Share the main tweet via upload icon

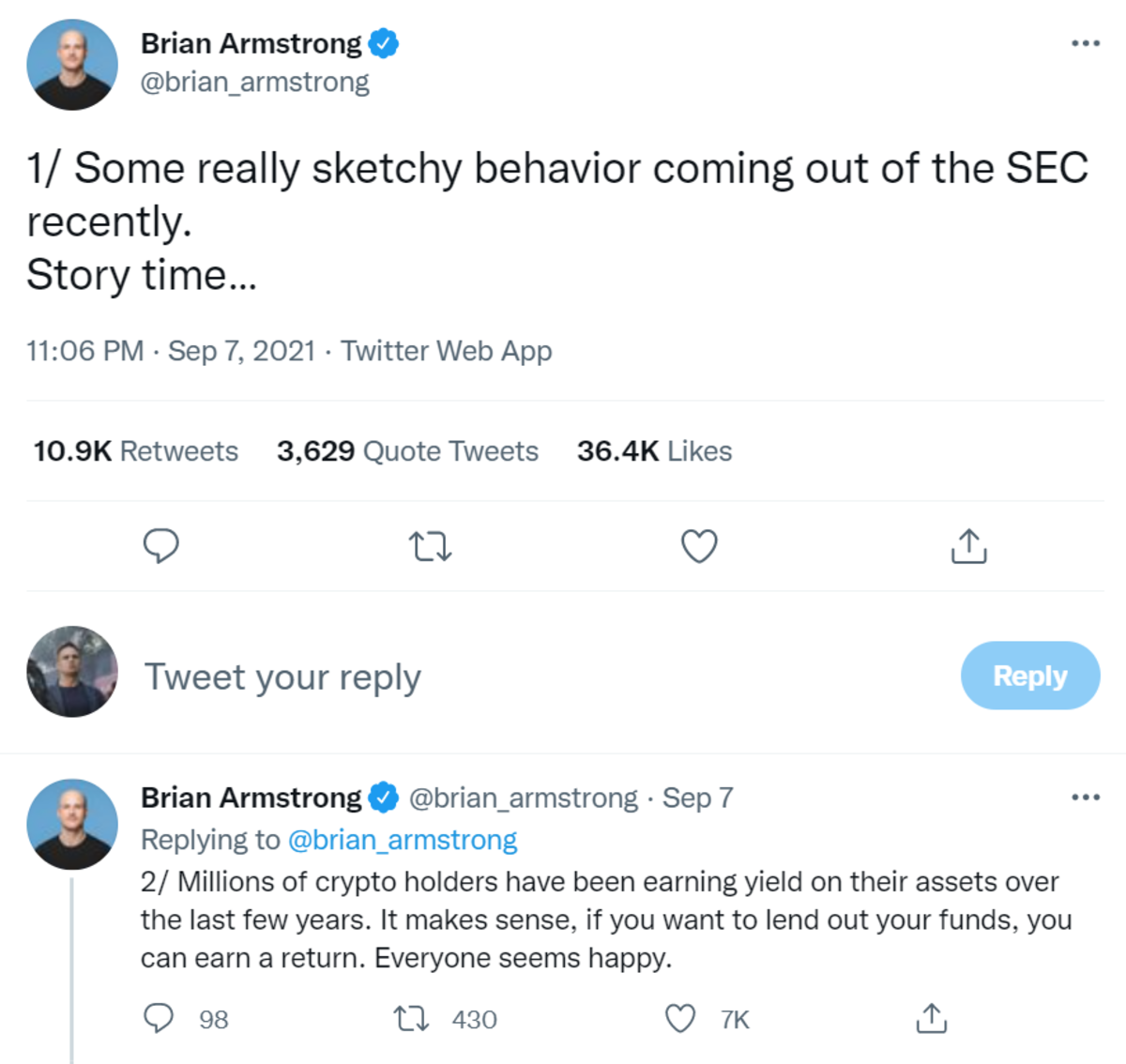968,545
